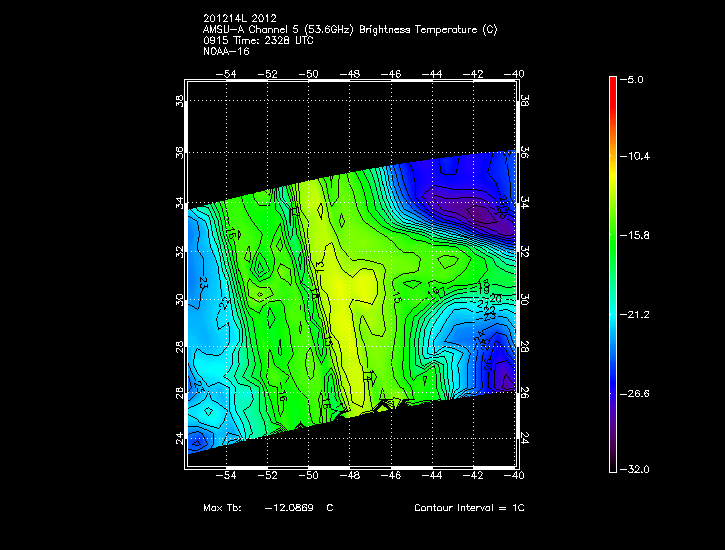This screenshot has width=725, height=550.
Task: Click the 201214L 2012 storm identifier
Action: (x=238, y=19)
